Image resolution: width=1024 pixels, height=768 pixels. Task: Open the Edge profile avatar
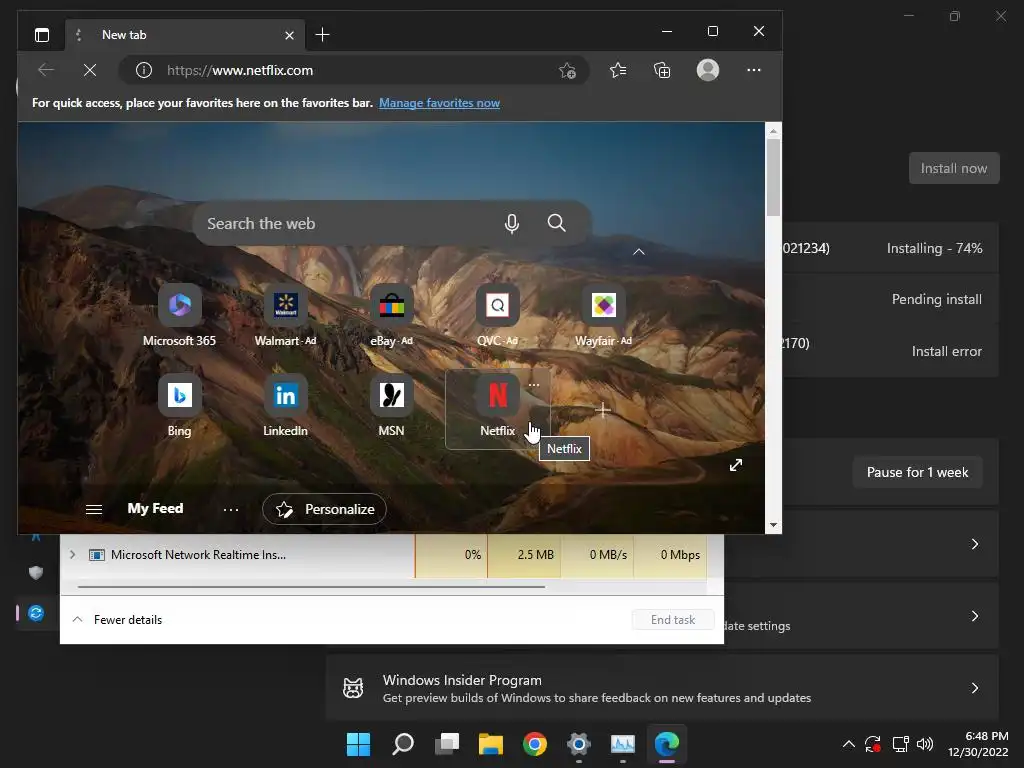tap(708, 70)
